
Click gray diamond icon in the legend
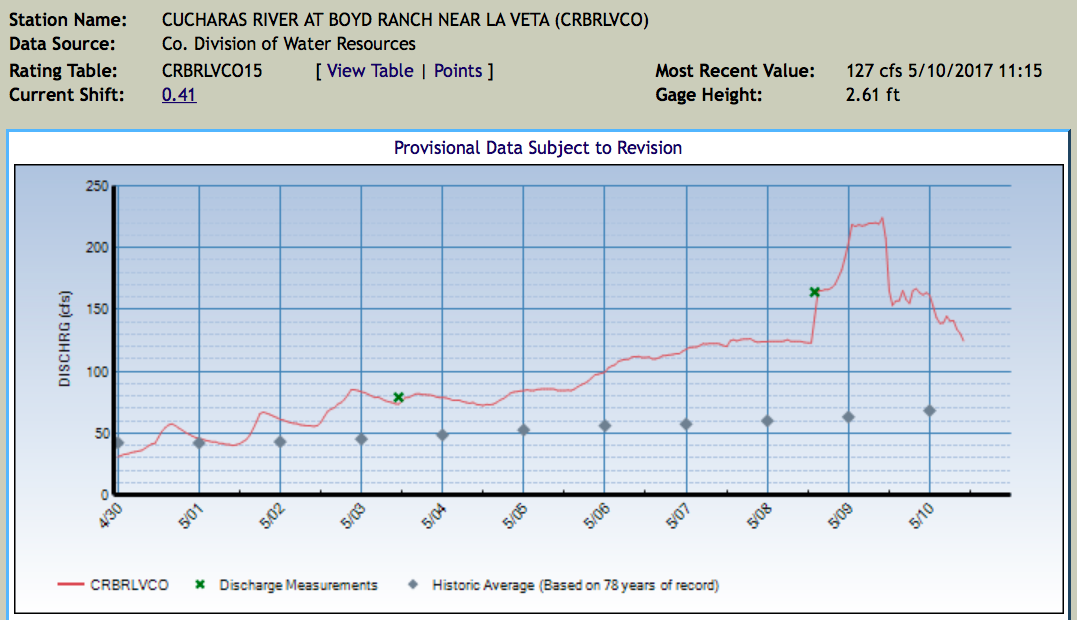tap(412, 585)
